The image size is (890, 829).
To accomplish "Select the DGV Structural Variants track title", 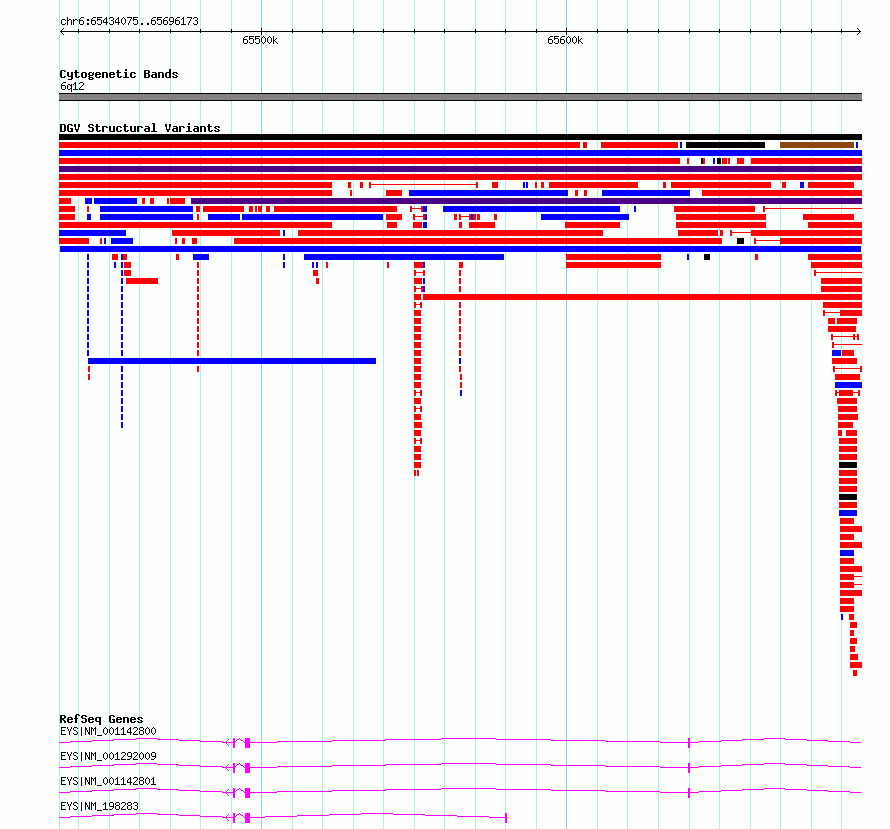I will click(x=140, y=128).
